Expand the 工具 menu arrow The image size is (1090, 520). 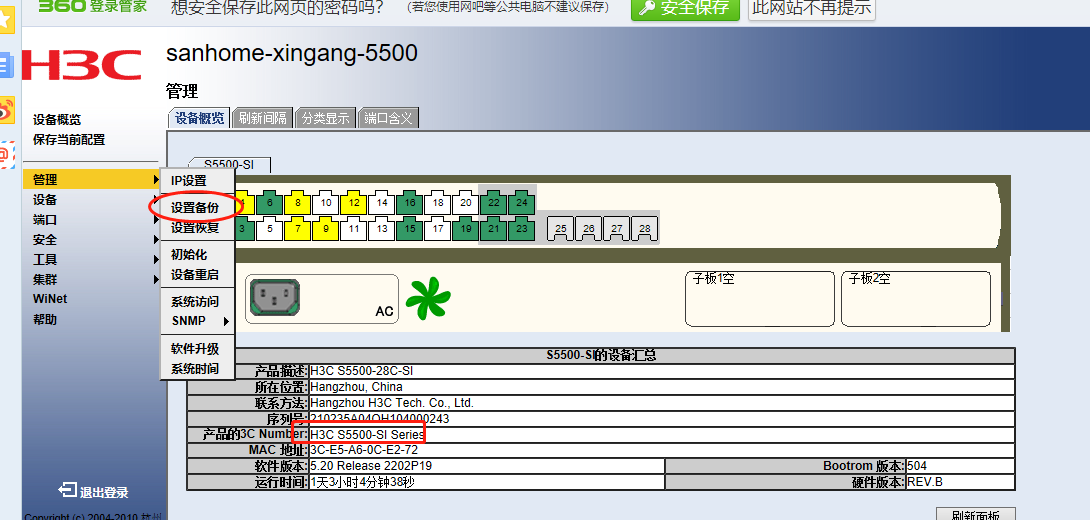point(156,260)
